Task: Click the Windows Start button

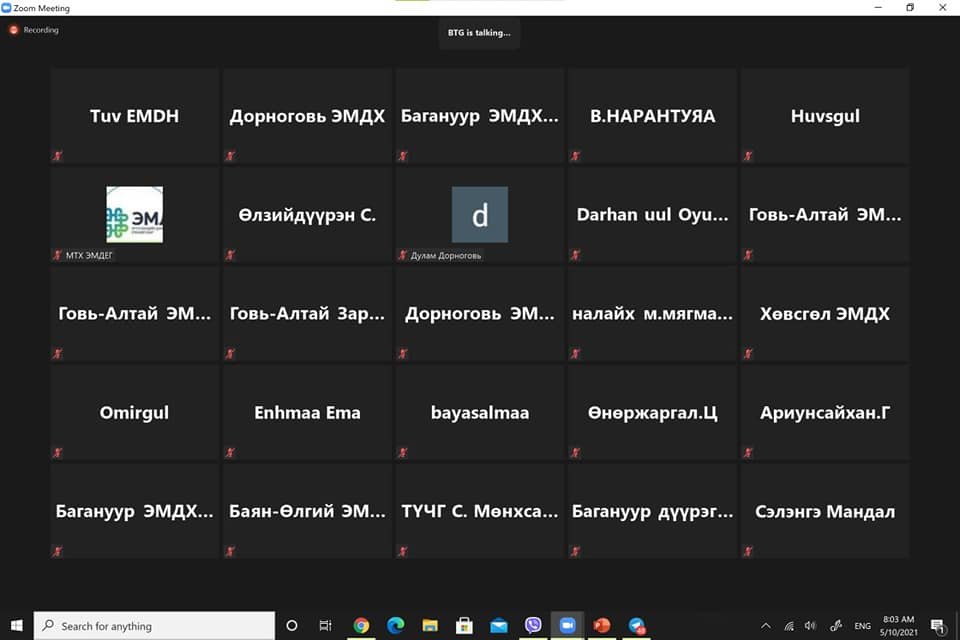Action: pos(16,626)
